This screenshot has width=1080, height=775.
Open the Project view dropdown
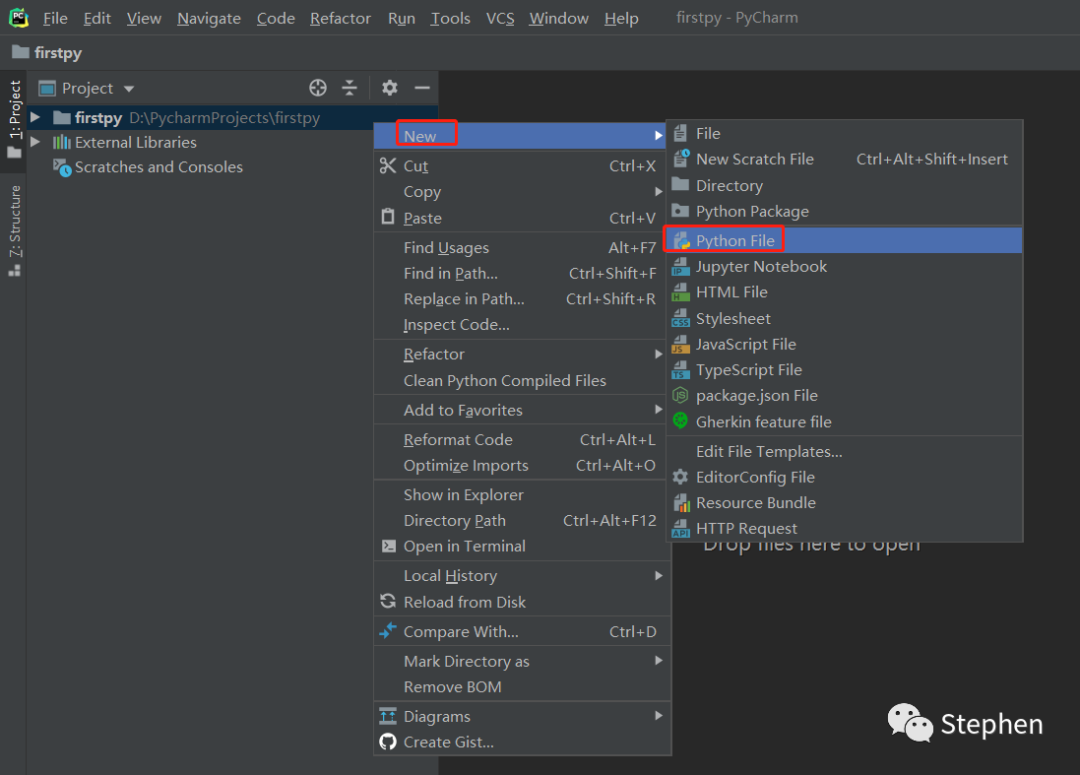click(129, 89)
